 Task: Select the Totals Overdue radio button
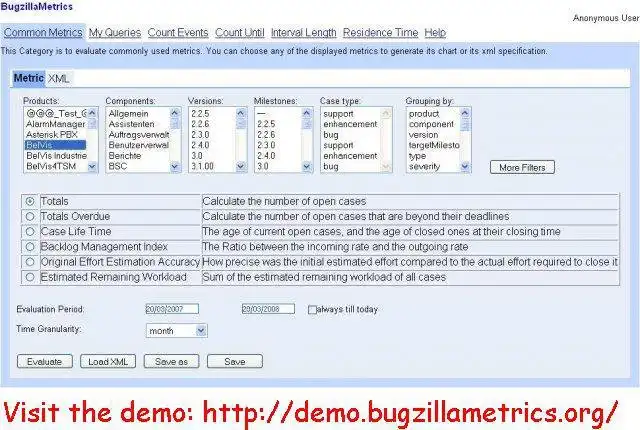coord(30,216)
